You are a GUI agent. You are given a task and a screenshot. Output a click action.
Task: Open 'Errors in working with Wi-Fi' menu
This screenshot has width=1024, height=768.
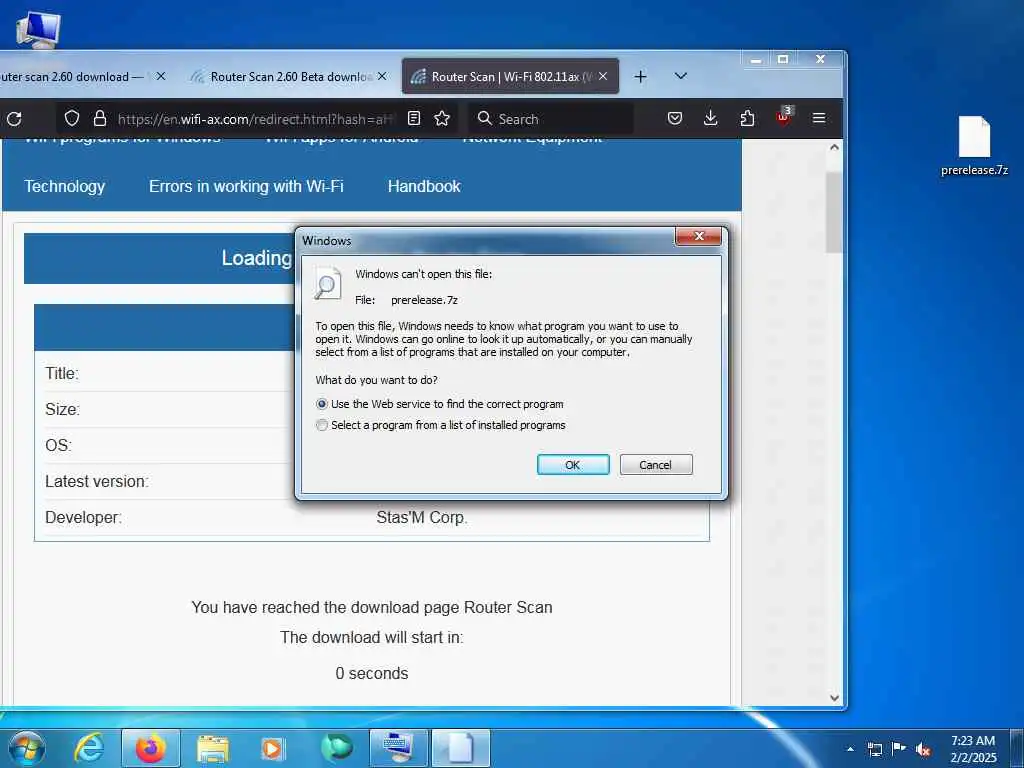point(246,186)
